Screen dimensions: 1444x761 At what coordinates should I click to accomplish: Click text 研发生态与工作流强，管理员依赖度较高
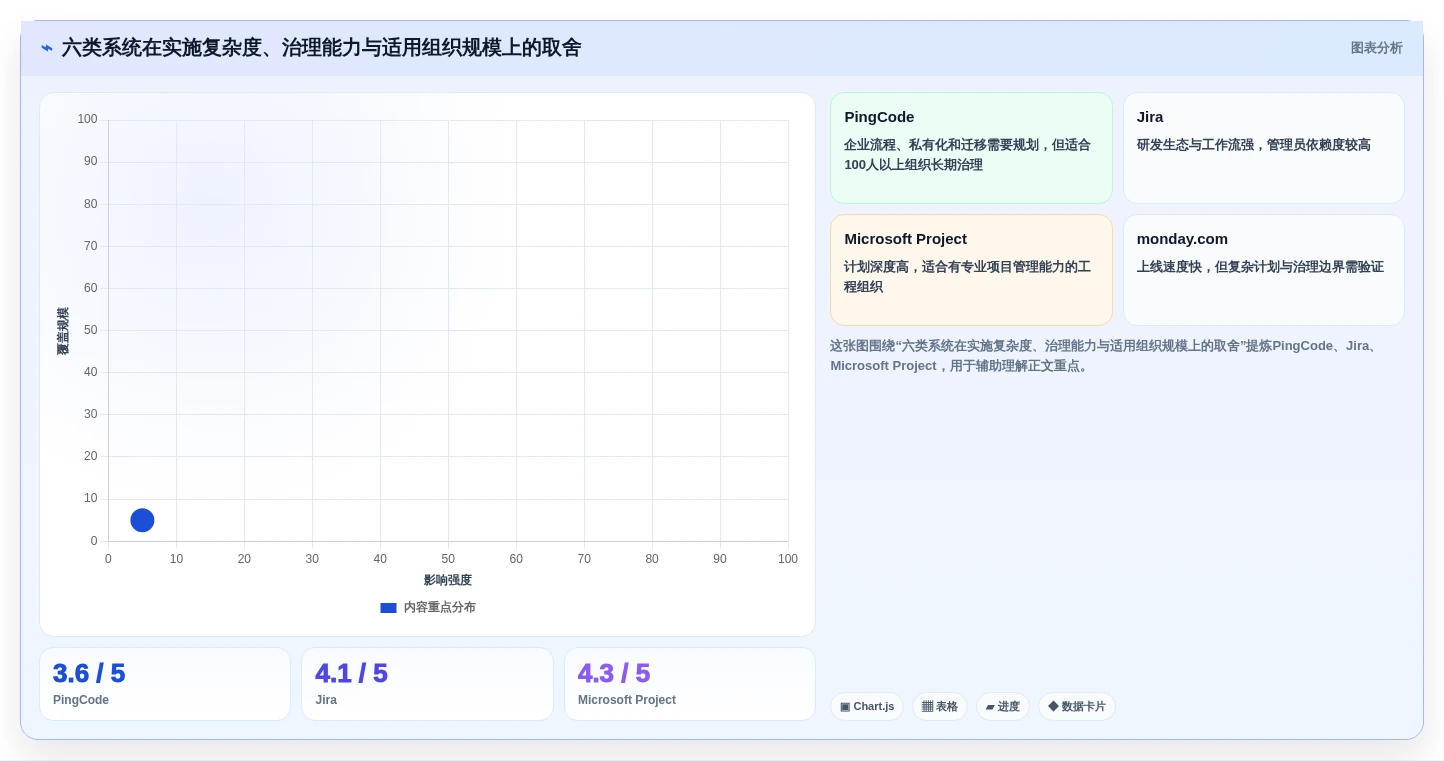point(1254,145)
